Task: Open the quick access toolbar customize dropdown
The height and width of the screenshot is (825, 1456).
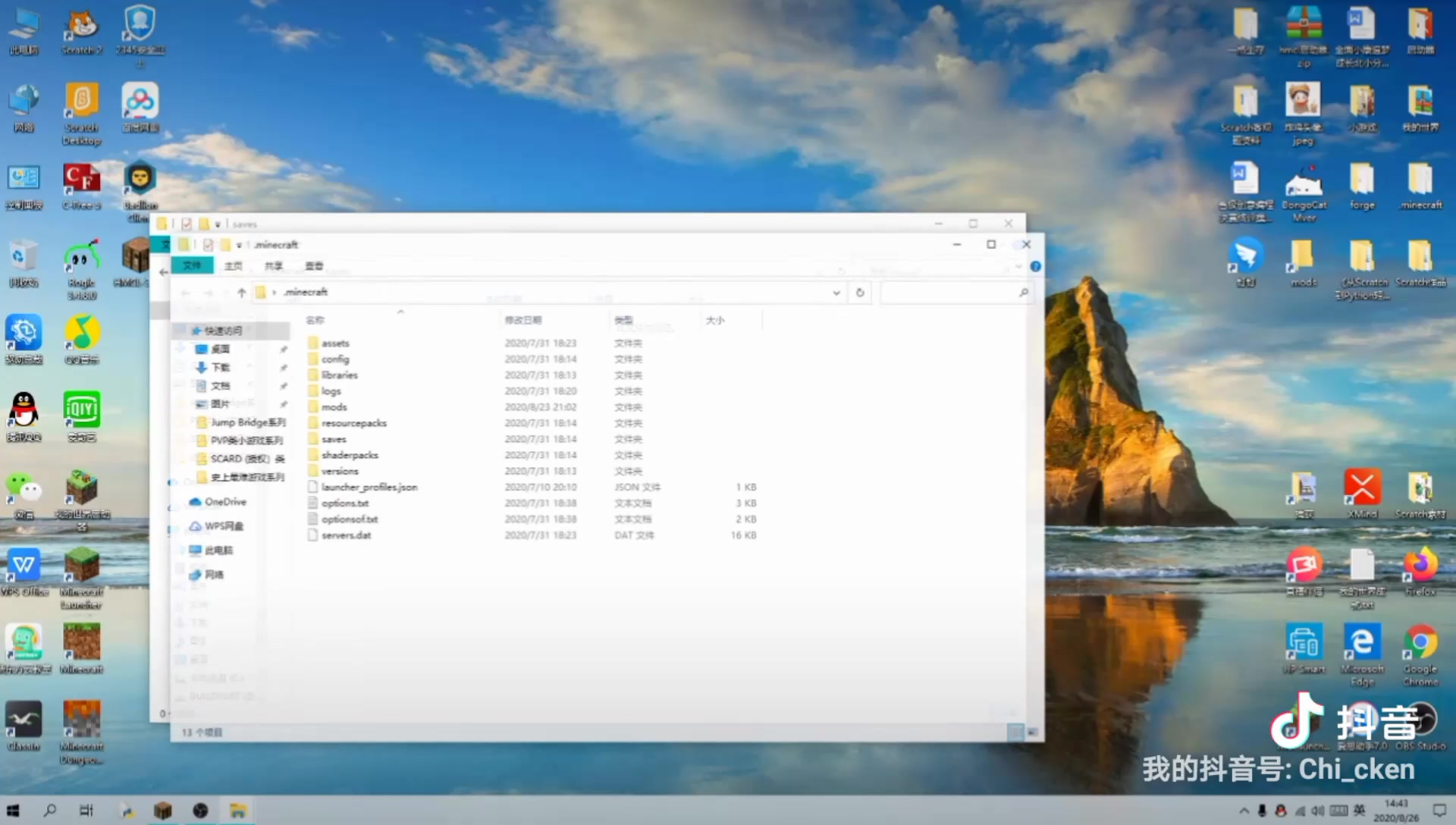Action: (239, 245)
